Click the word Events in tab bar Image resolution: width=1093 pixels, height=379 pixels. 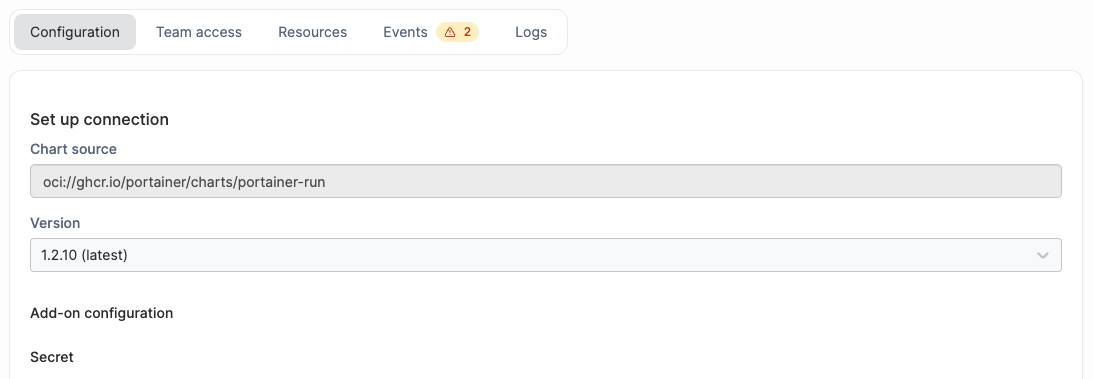coord(405,32)
